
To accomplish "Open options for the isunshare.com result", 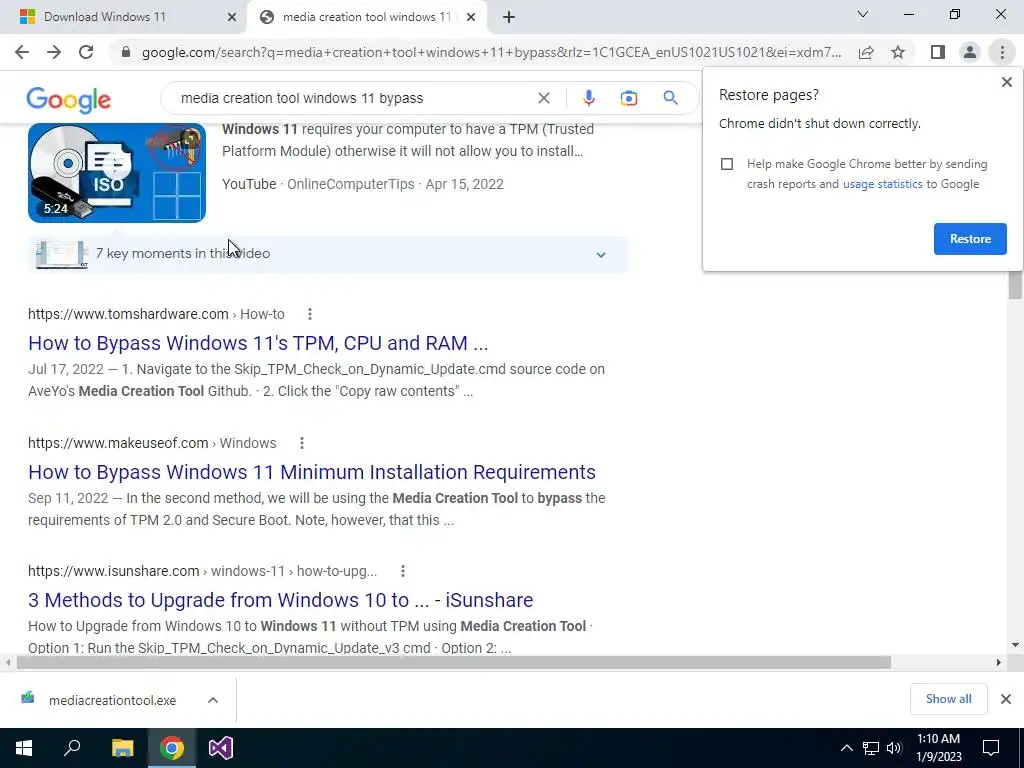I will point(402,571).
